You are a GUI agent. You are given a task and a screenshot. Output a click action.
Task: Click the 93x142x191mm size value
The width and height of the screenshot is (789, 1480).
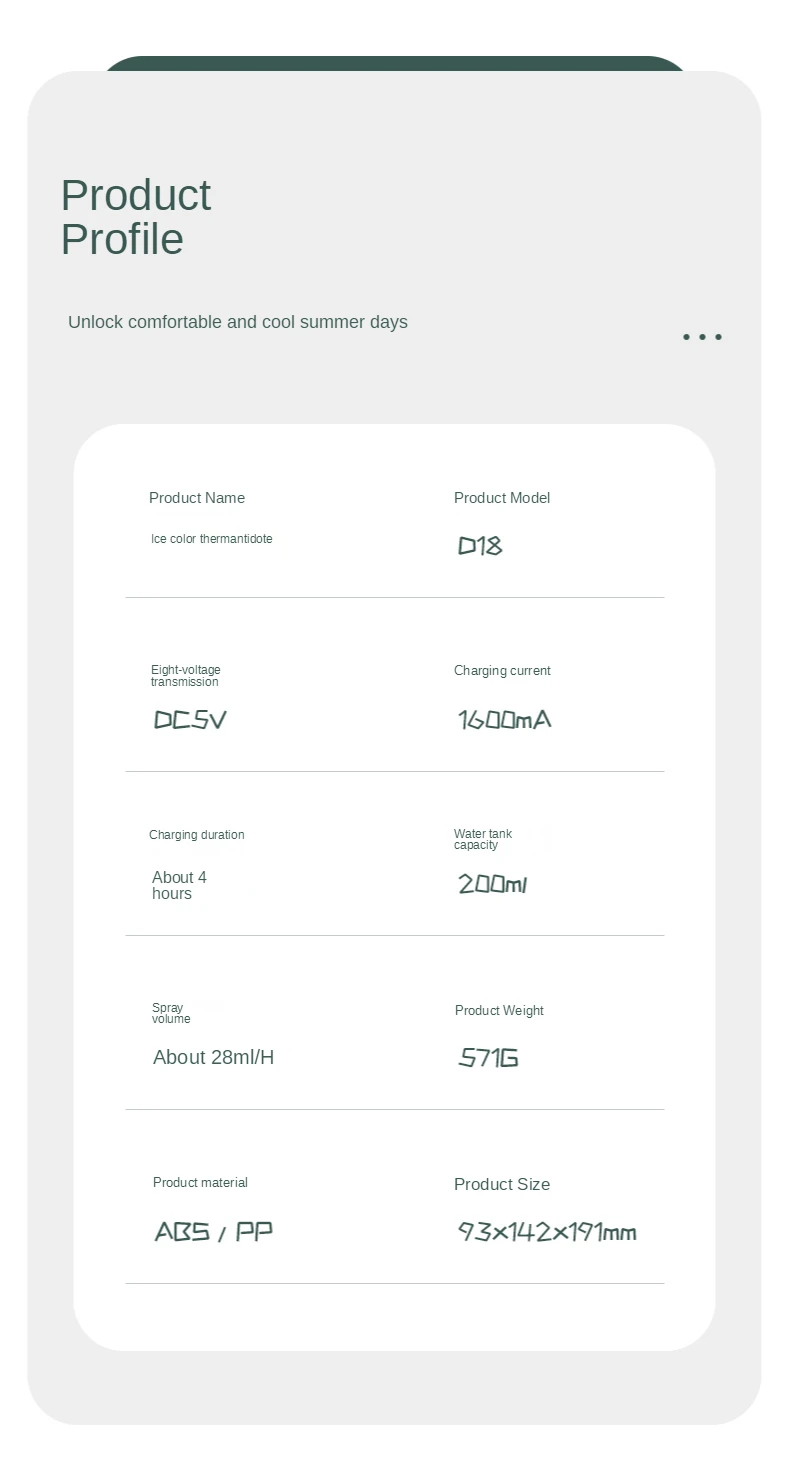click(547, 1232)
